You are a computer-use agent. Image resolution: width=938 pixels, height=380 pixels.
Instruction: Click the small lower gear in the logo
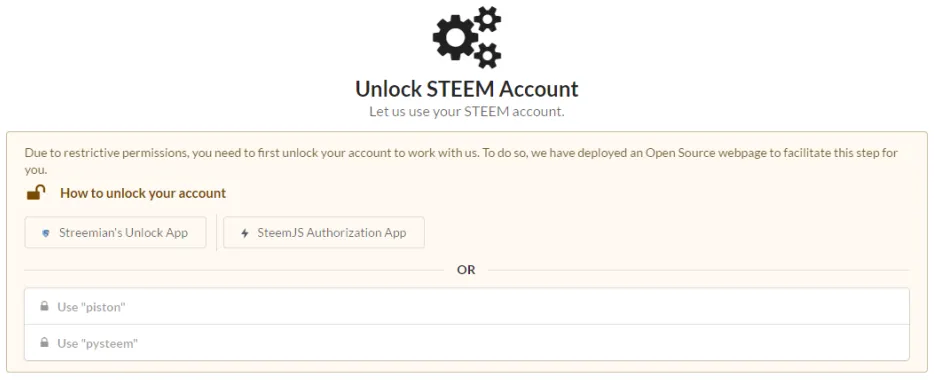pyautogui.click(x=488, y=55)
